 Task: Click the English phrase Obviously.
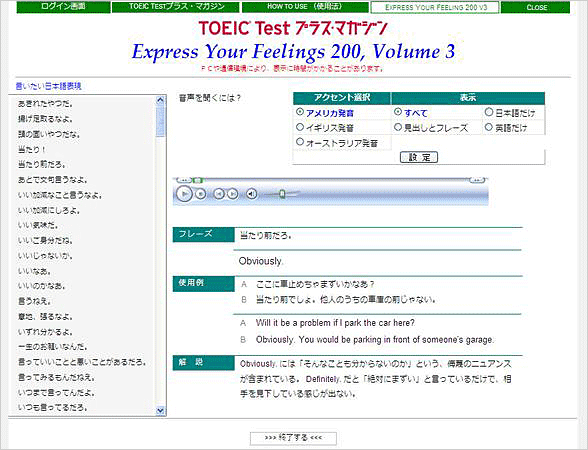tap(261, 261)
